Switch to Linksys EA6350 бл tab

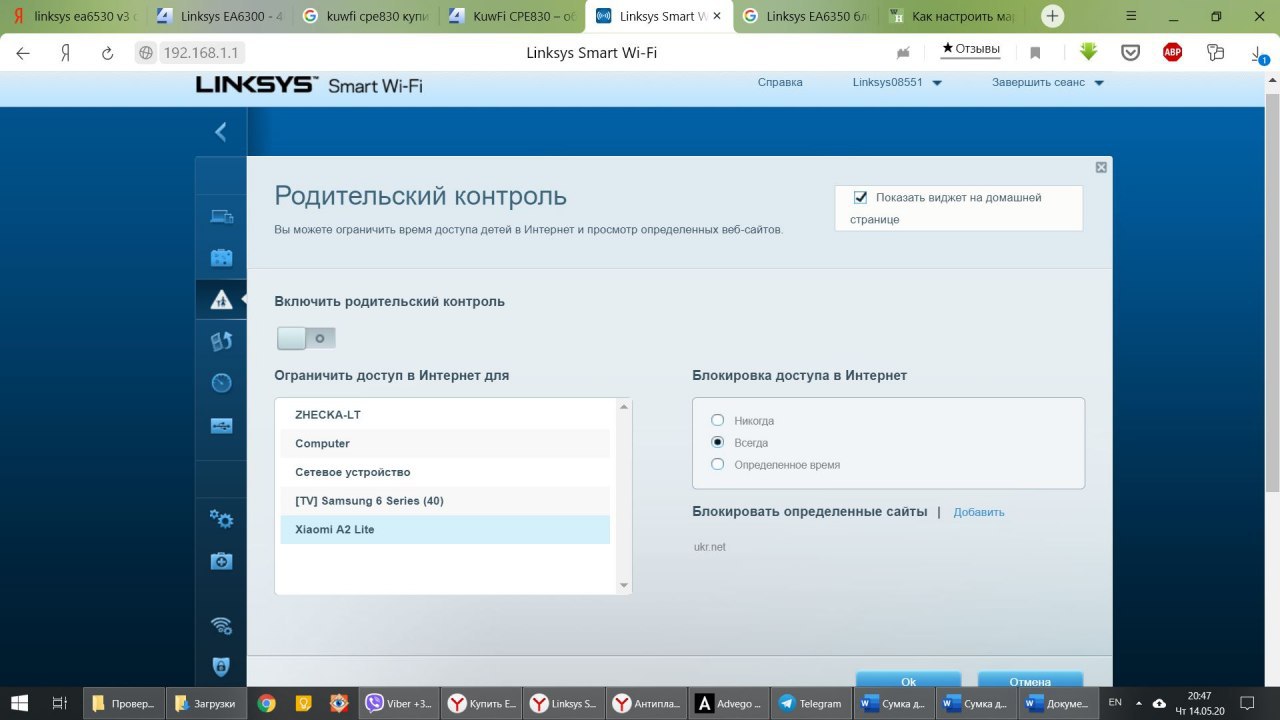point(806,16)
